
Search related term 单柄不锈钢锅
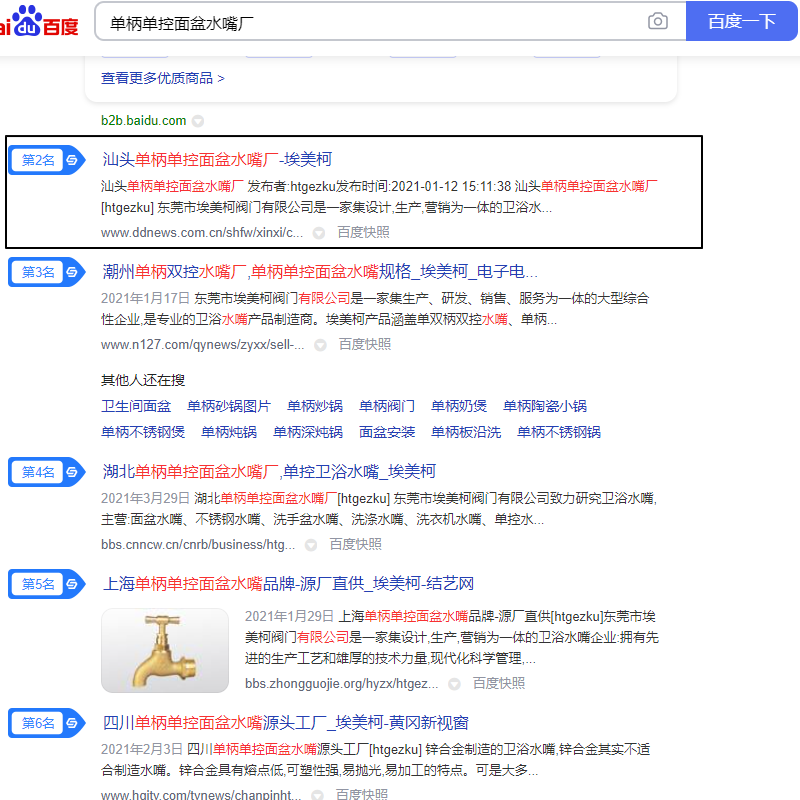(x=559, y=432)
